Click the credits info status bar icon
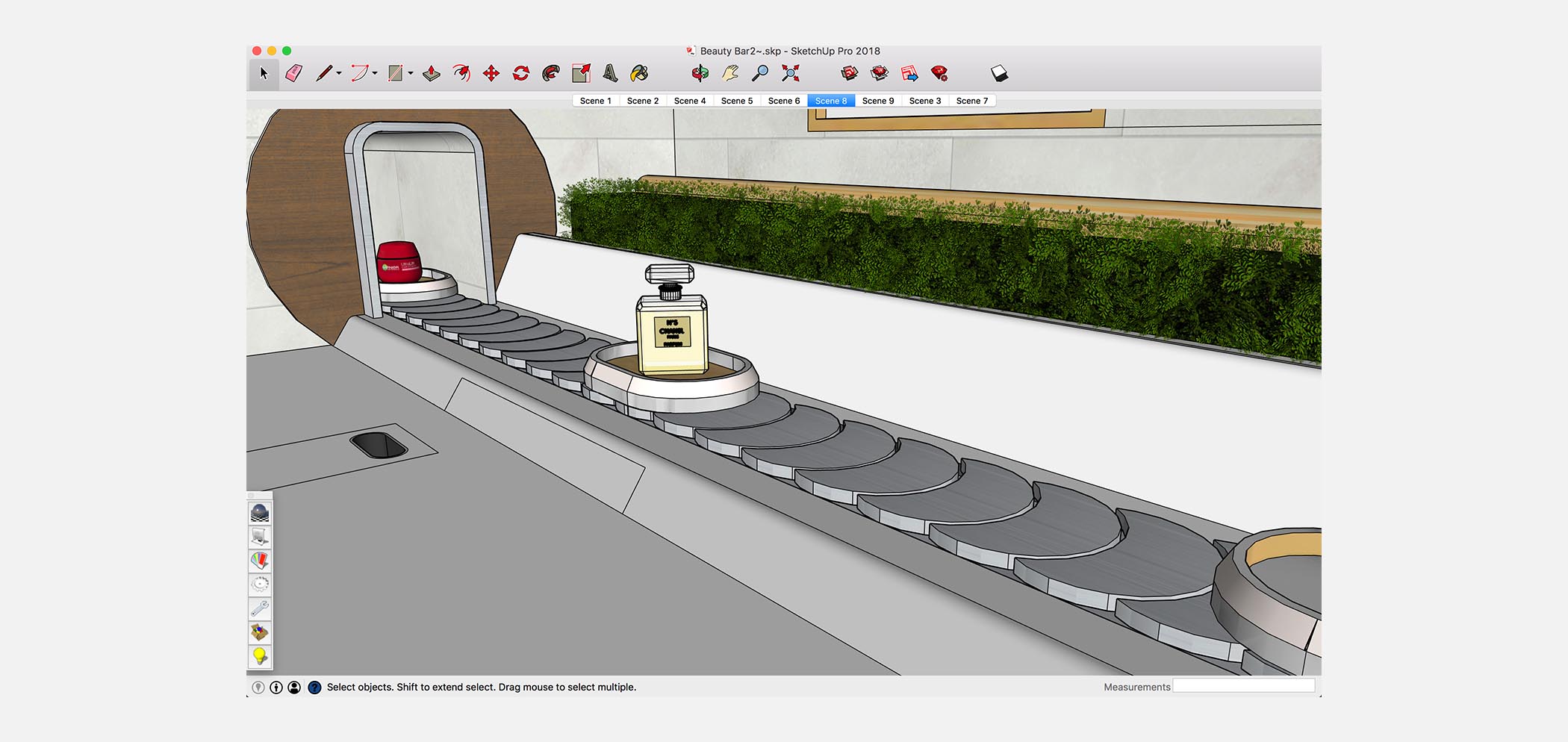This screenshot has width=1568, height=742. (x=276, y=688)
